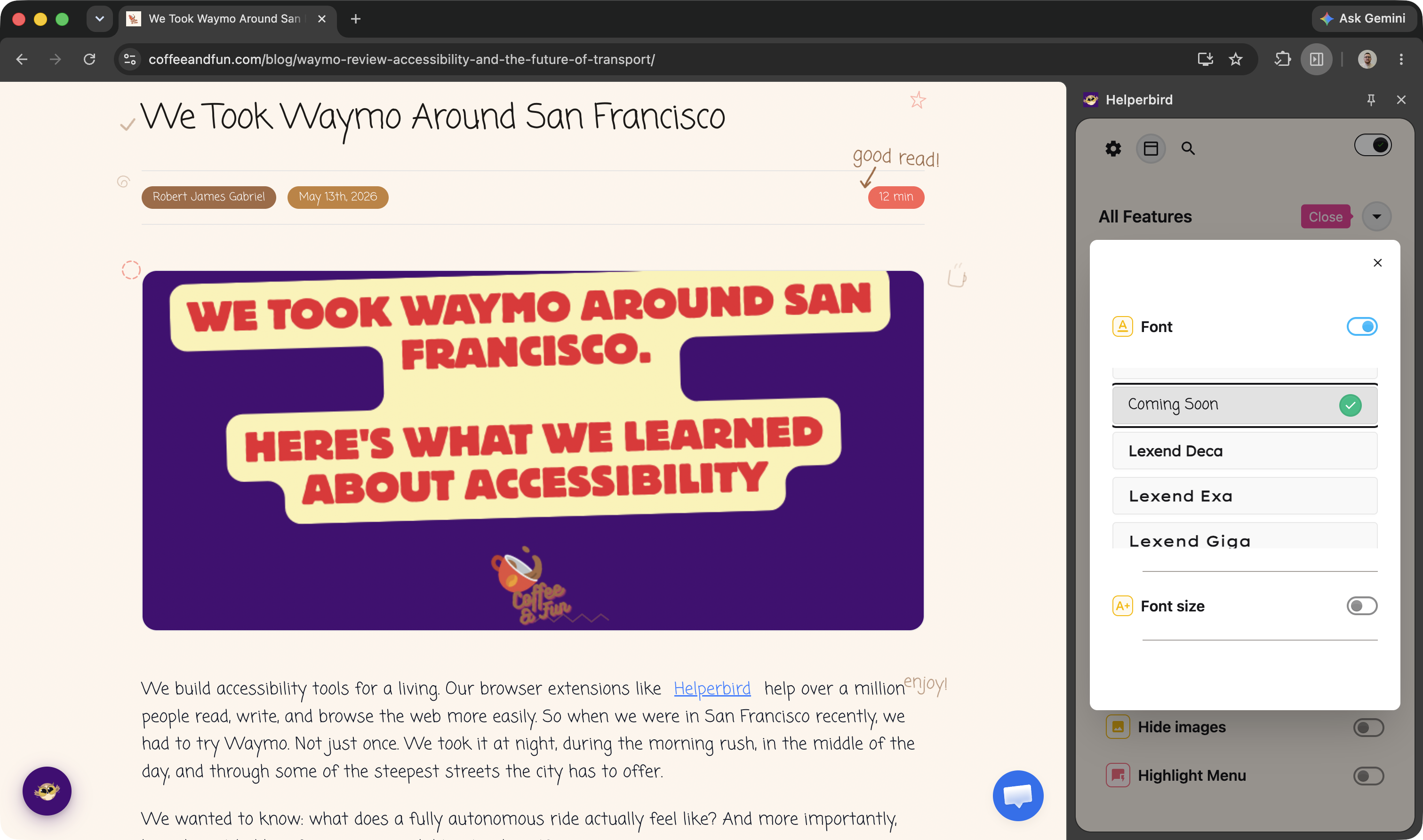Click the address bar URL
This screenshot has height=840, width=1423.
(x=401, y=59)
